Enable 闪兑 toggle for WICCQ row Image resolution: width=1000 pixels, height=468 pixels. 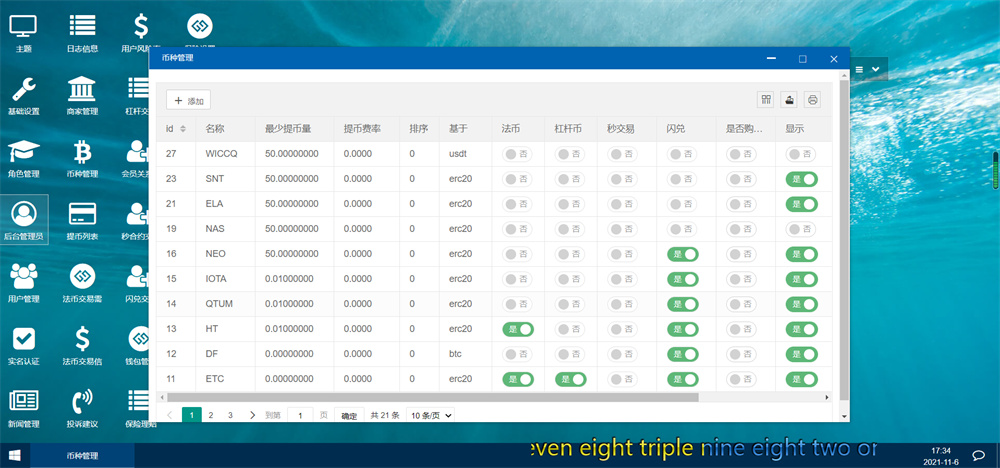coord(682,154)
